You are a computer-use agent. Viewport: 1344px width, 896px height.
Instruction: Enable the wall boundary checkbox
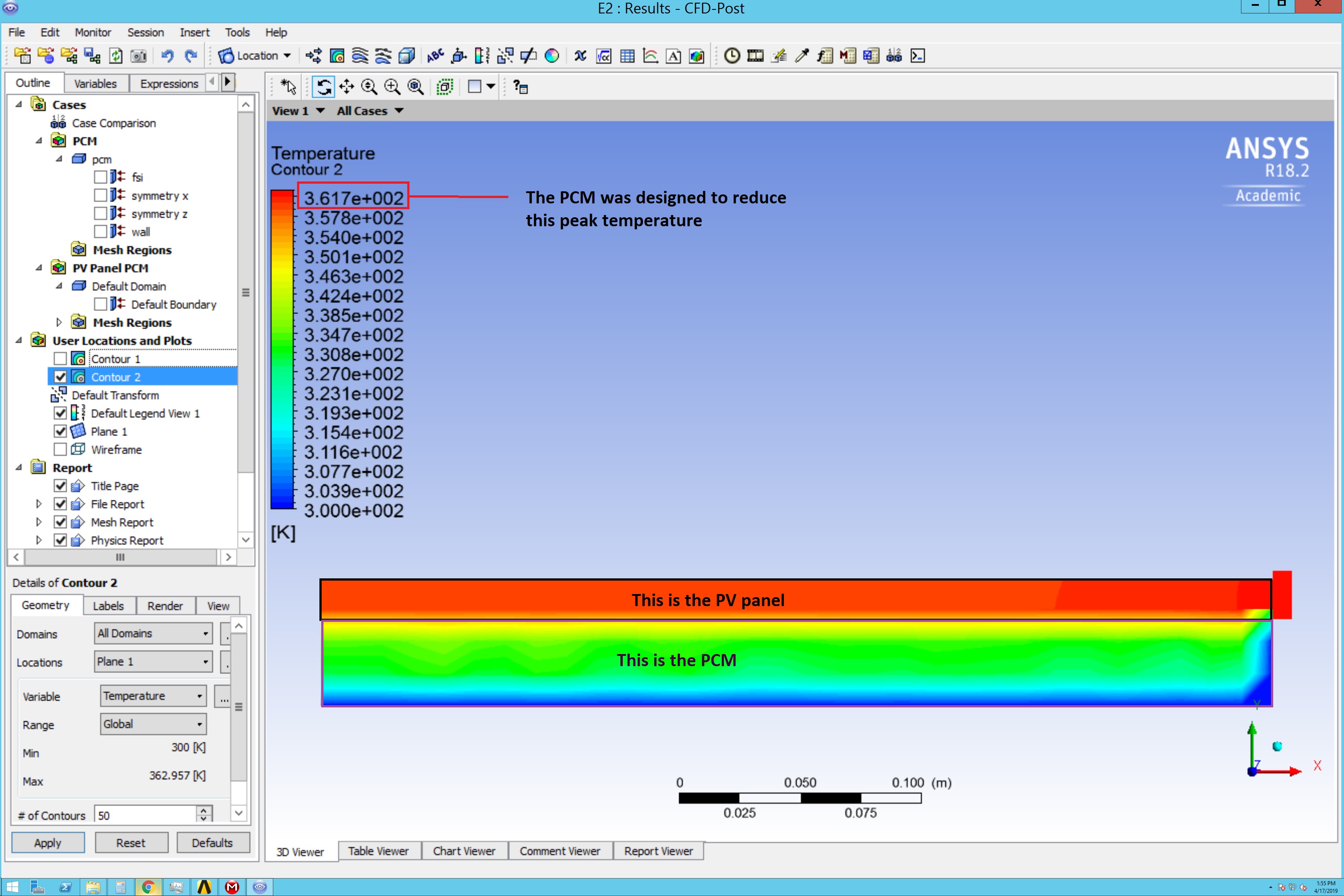pos(100,232)
